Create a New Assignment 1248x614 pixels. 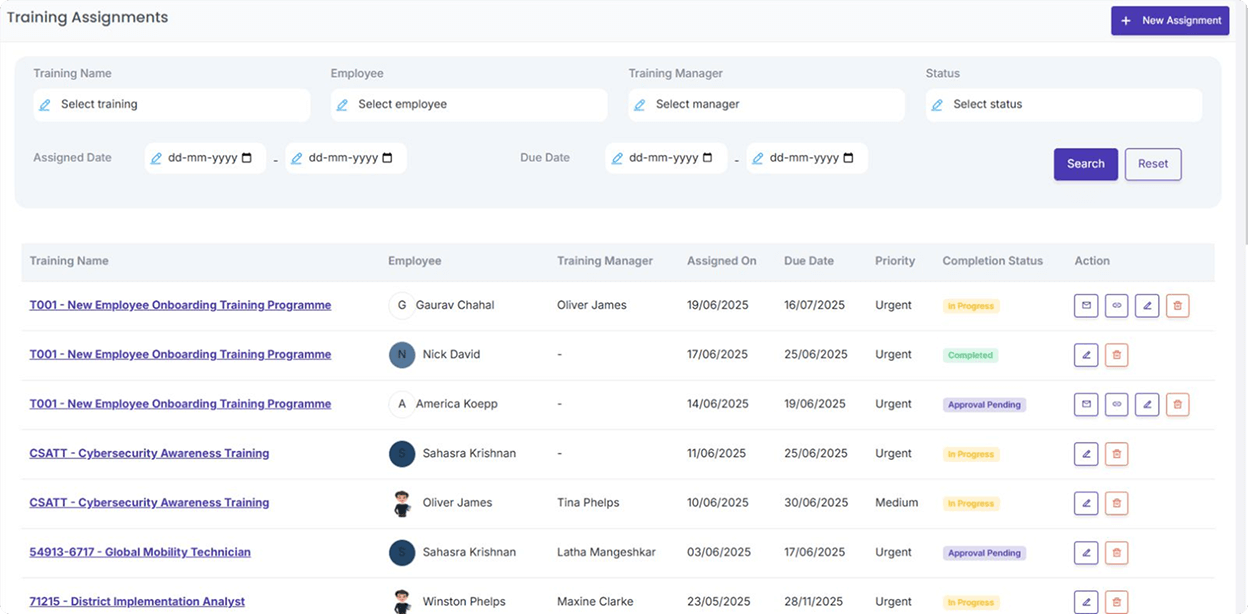[1170, 21]
